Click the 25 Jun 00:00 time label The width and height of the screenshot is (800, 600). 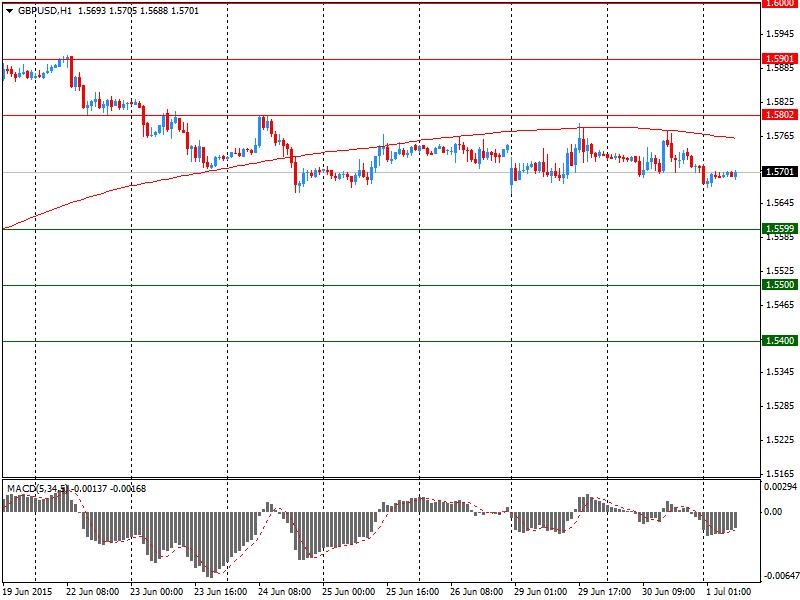click(348, 592)
